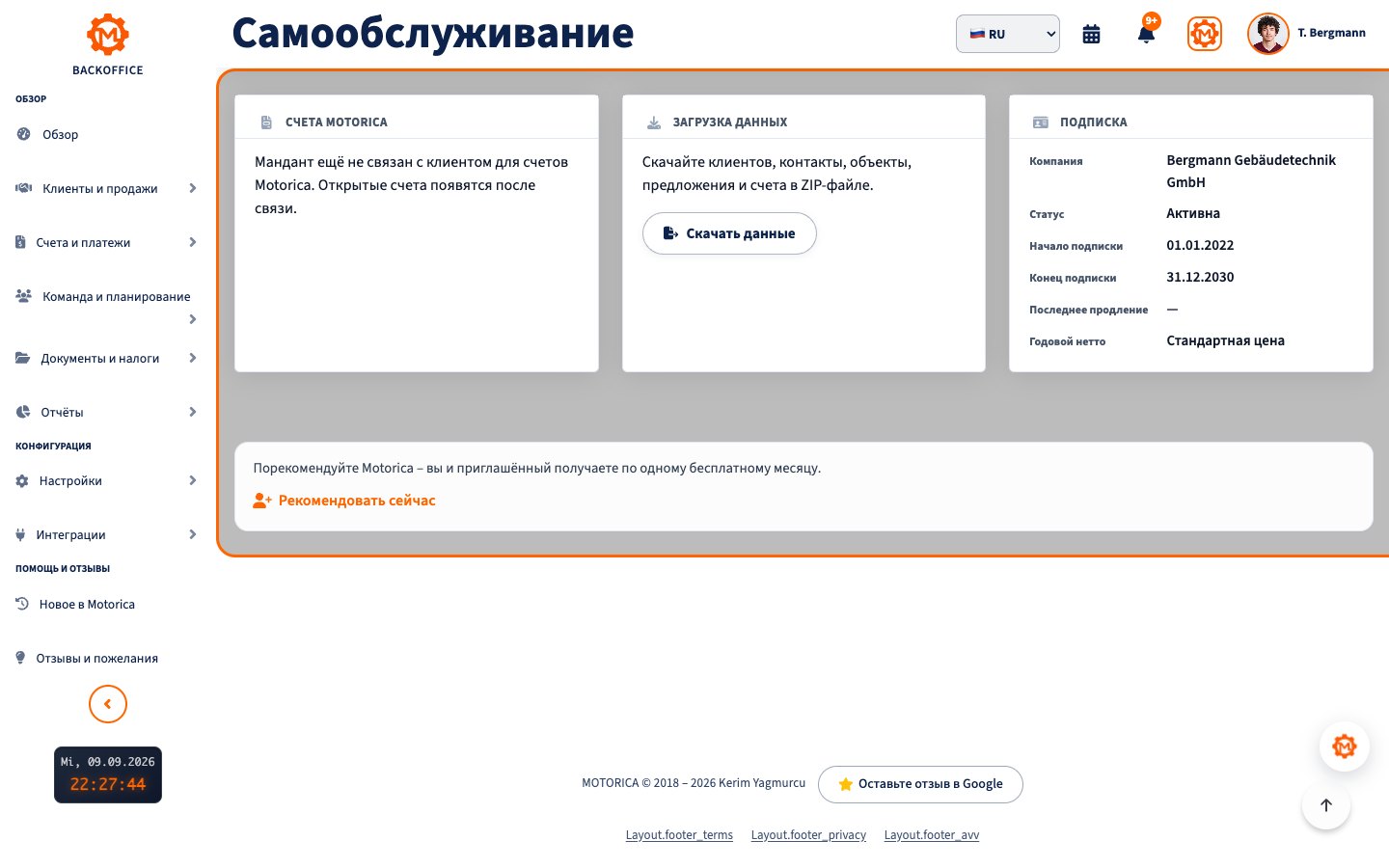This screenshot has width=1389, height=868.
Task: Click the add-user icon beside Рекомендовать сейчас
Action: pos(262,501)
